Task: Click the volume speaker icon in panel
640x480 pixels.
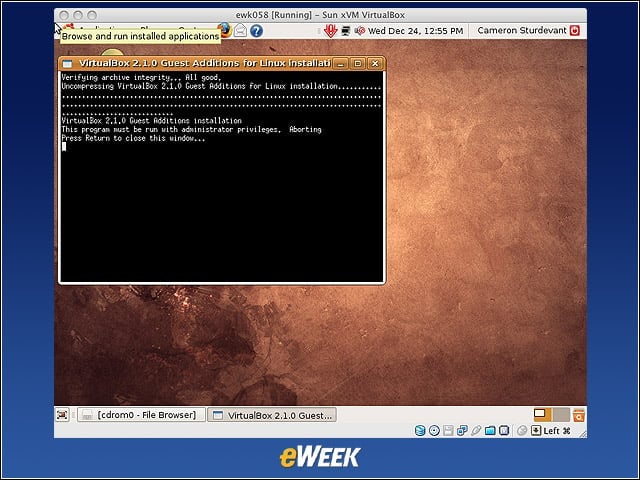Action: (360, 31)
